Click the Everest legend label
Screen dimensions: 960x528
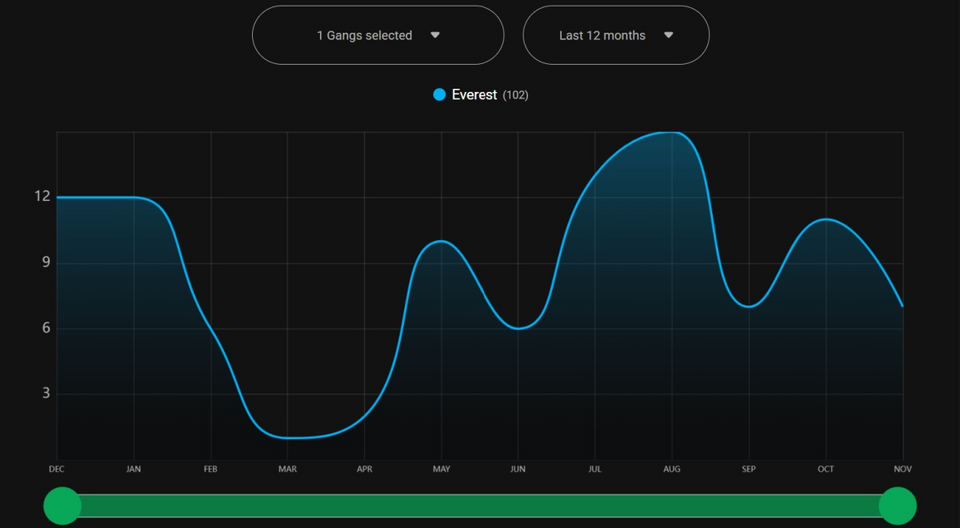click(x=474, y=95)
